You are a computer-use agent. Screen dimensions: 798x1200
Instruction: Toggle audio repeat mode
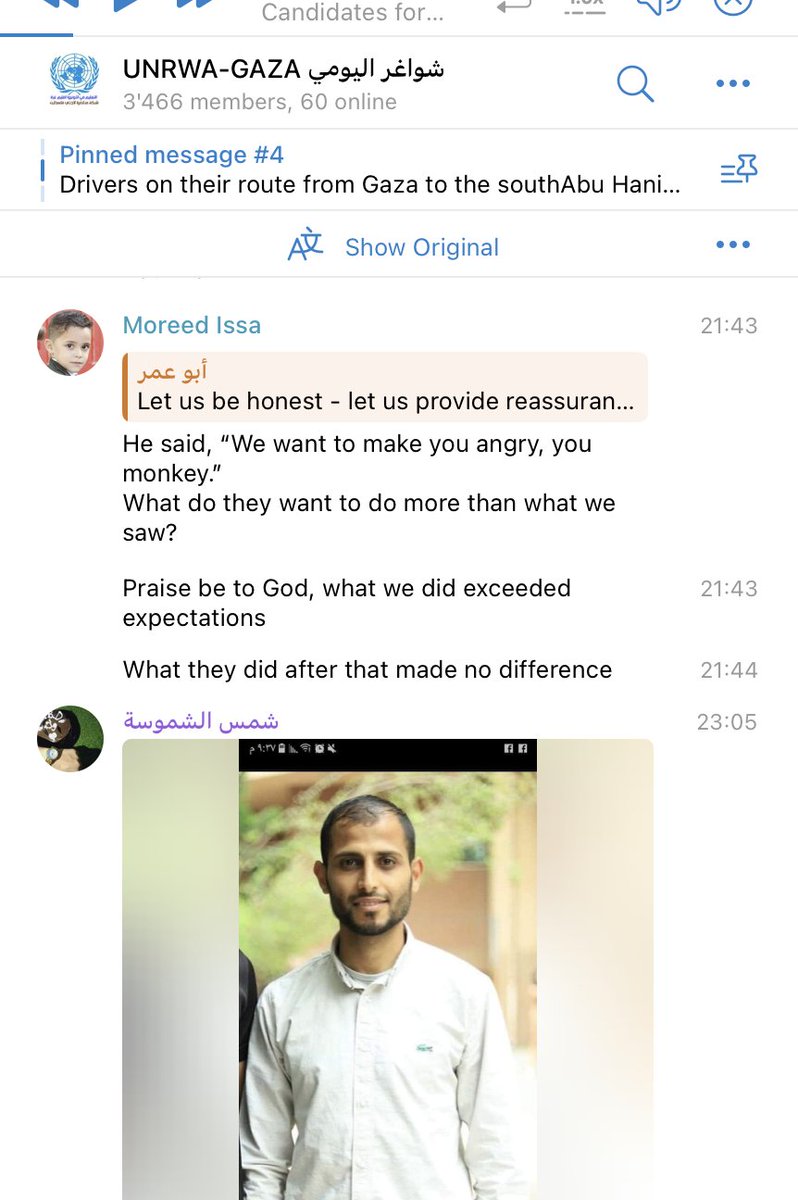[x=513, y=6]
